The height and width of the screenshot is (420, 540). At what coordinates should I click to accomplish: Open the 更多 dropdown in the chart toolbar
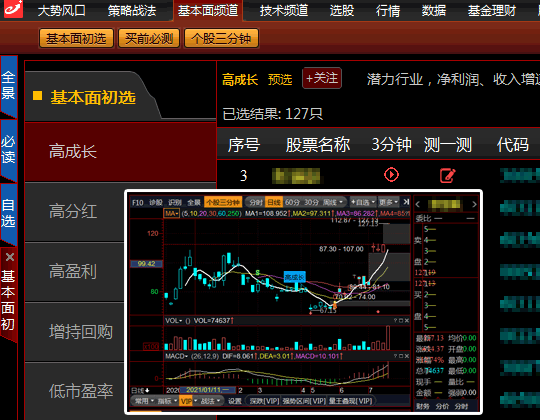(x=389, y=202)
